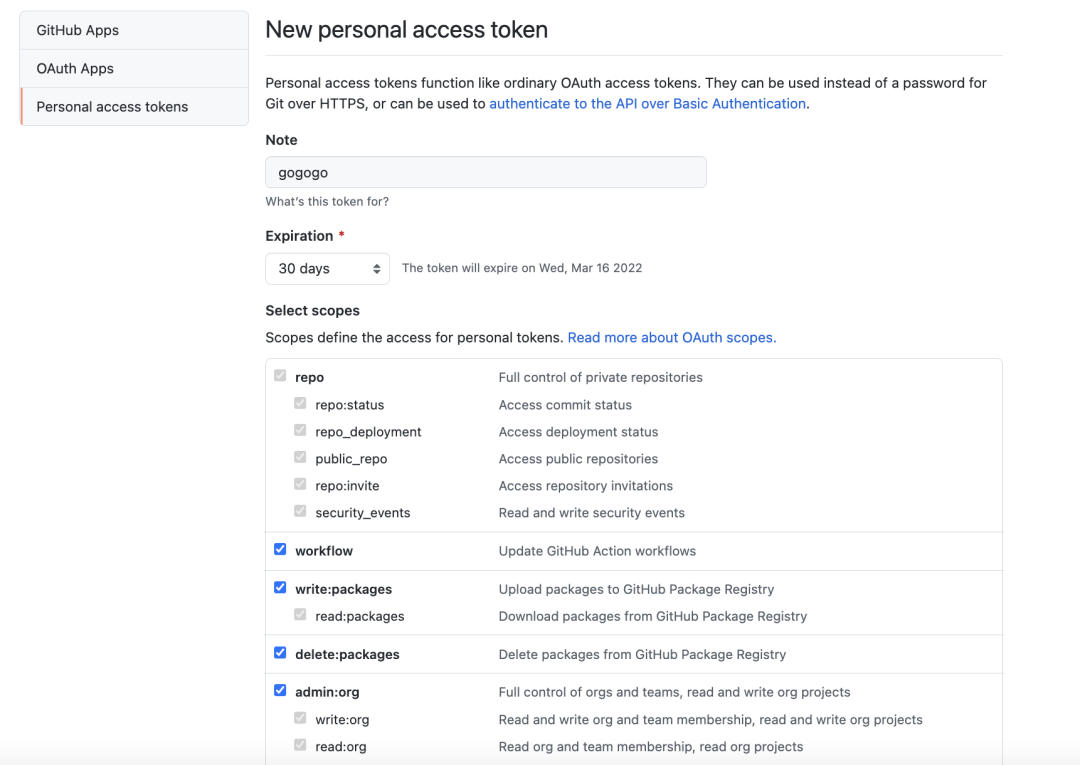This screenshot has height=765, width=1080.
Task: Click the read:packages checkbox
Action: [x=300, y=615]
